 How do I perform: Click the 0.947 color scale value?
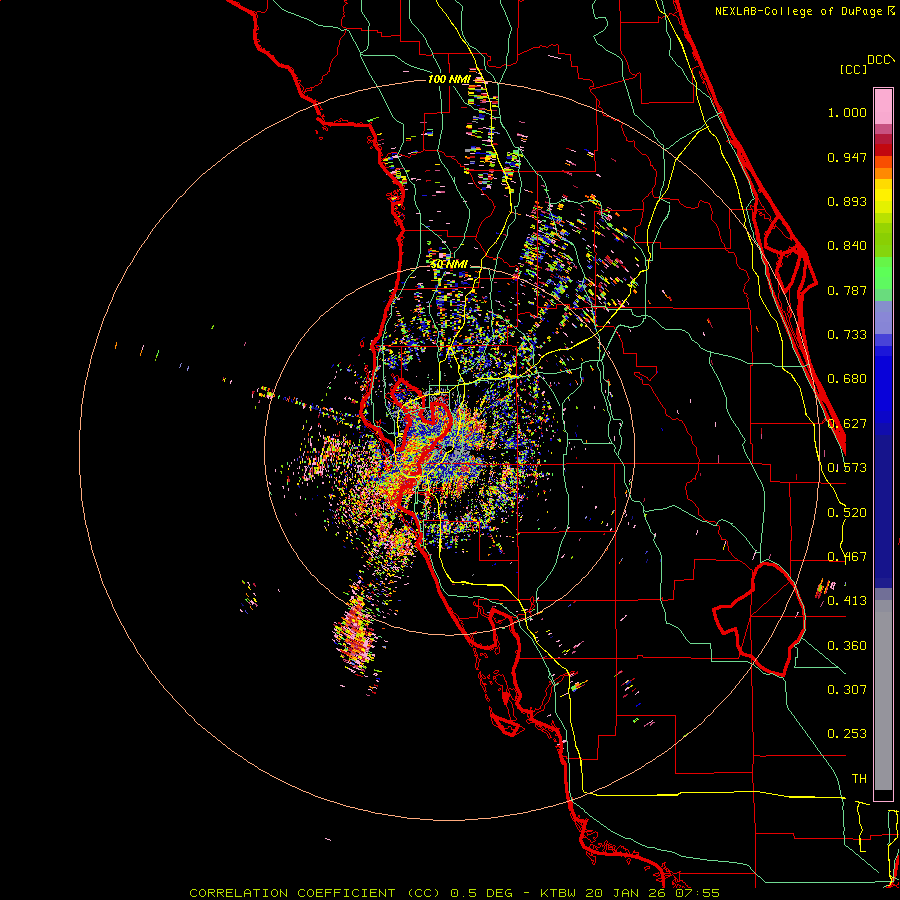[x=847, y=157]
